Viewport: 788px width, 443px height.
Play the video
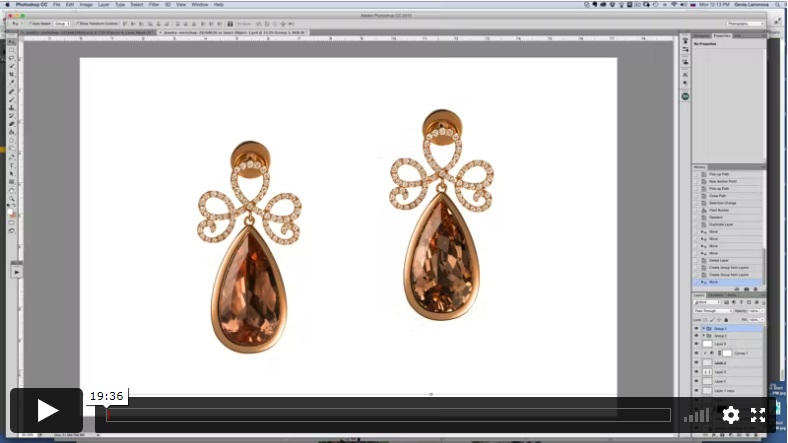[x=46, y=410]
